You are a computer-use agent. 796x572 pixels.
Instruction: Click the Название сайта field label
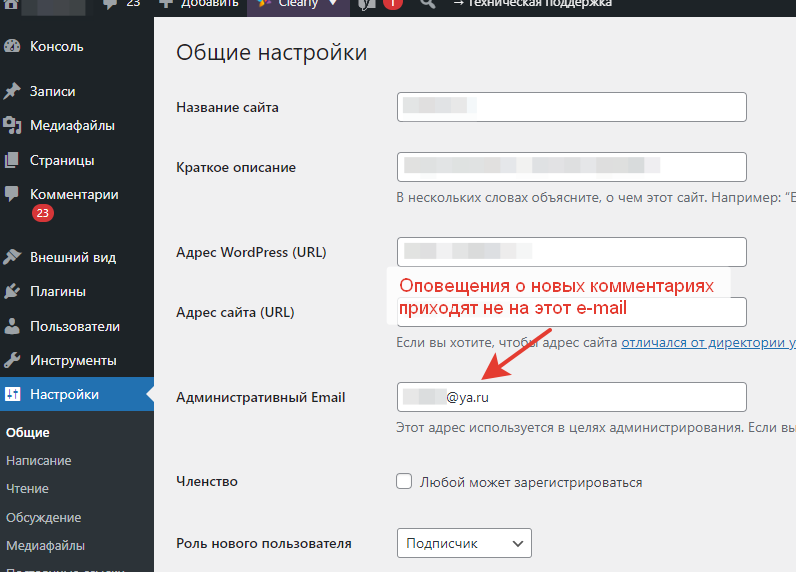coord(227,108)
